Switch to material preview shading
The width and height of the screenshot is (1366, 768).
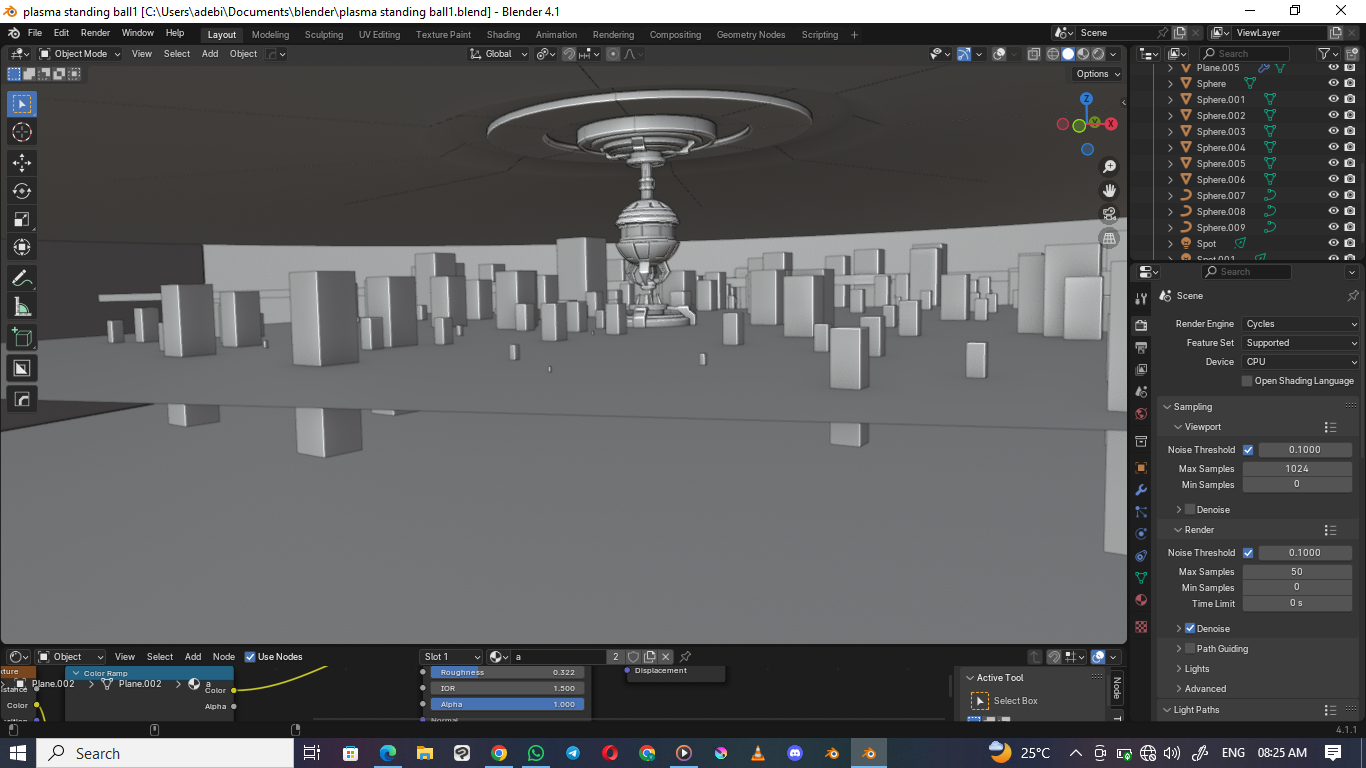(x=1083, y=54)
